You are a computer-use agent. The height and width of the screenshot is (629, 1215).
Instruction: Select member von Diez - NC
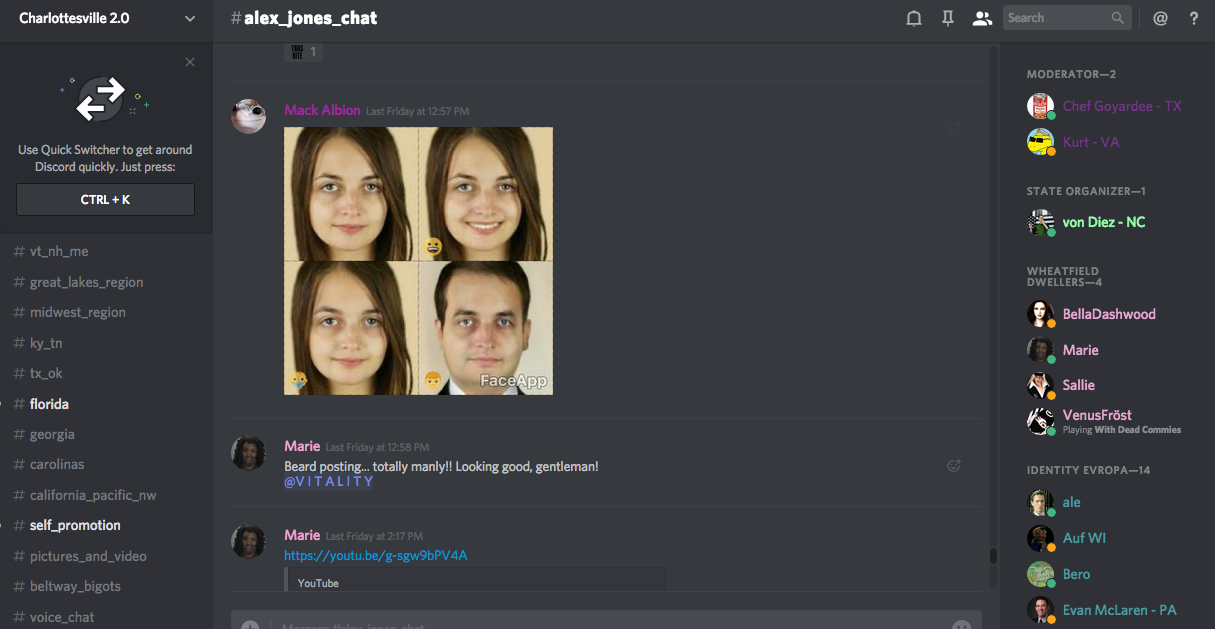pos(1103,222)
